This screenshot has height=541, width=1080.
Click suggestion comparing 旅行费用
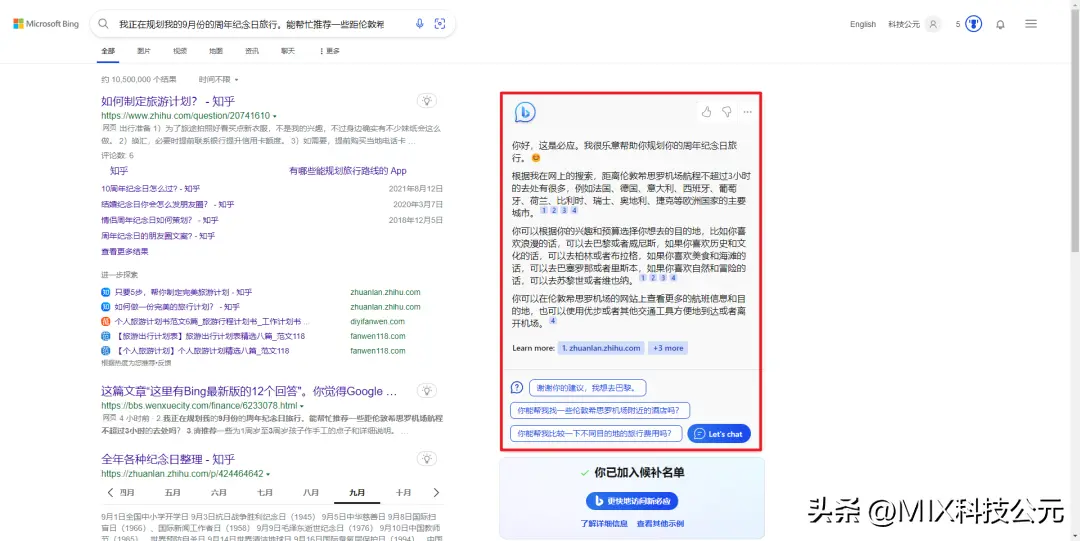pyautogui.click(x=596, y=433)
